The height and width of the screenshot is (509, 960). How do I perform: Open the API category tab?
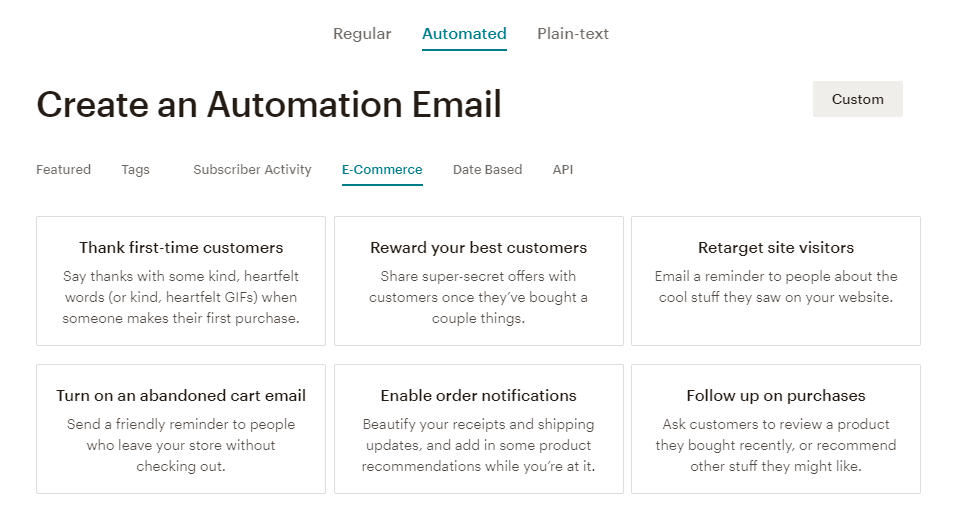(563, 170)
